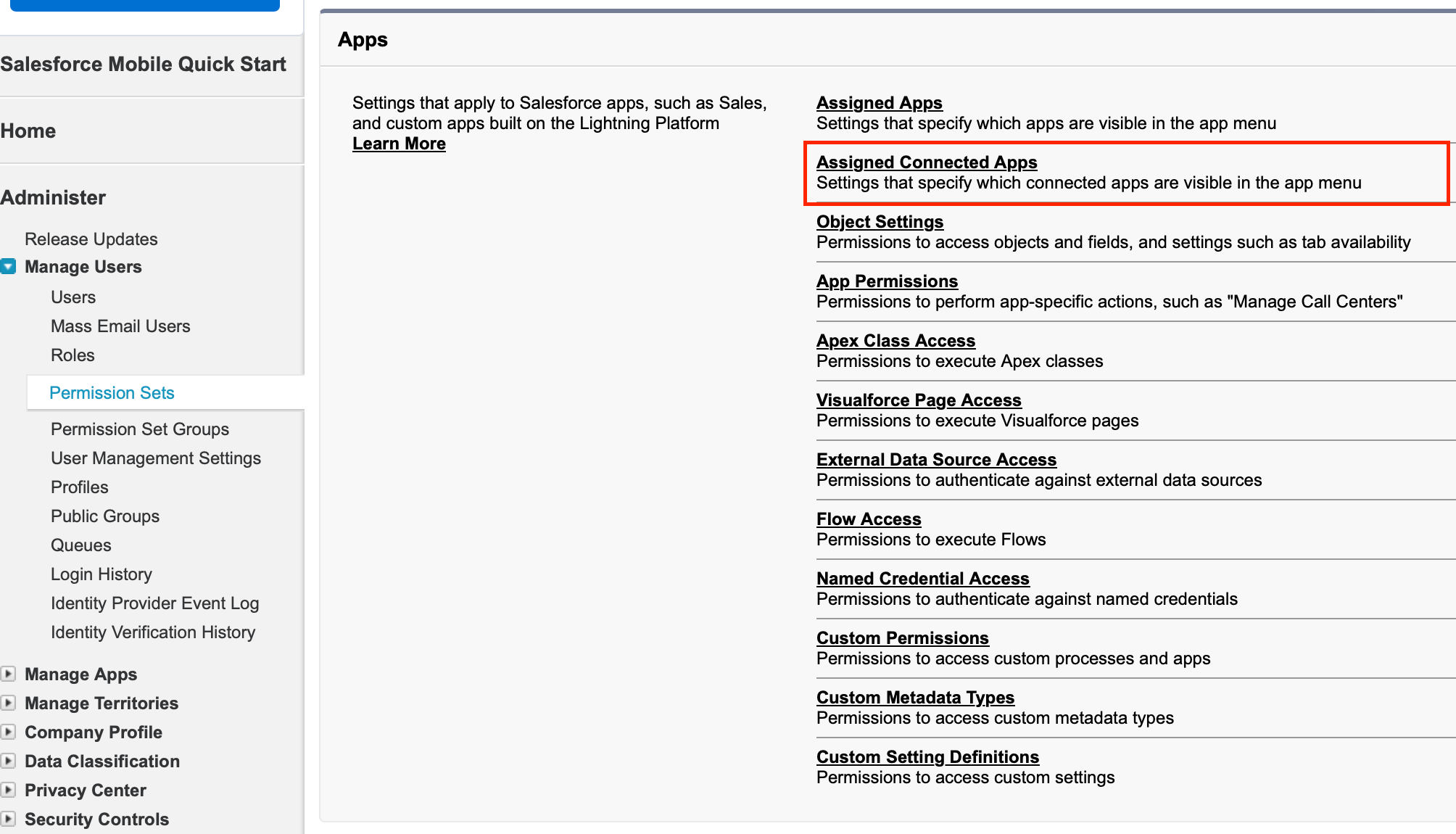Open Custom Metadata Types permissions

915,698
